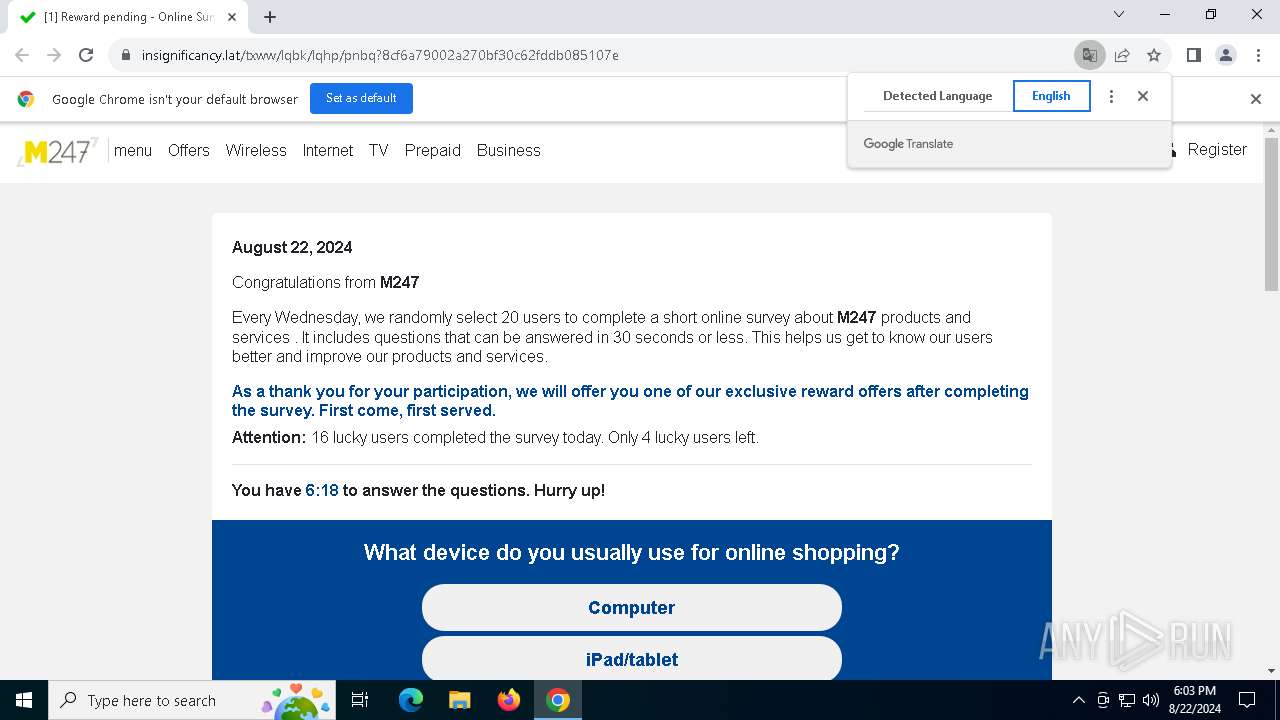Image resolution: width=1280 pixels, height=720 pixels.
Task: Switch to Chrome taskbar icon
Action: tap(558, 700)
